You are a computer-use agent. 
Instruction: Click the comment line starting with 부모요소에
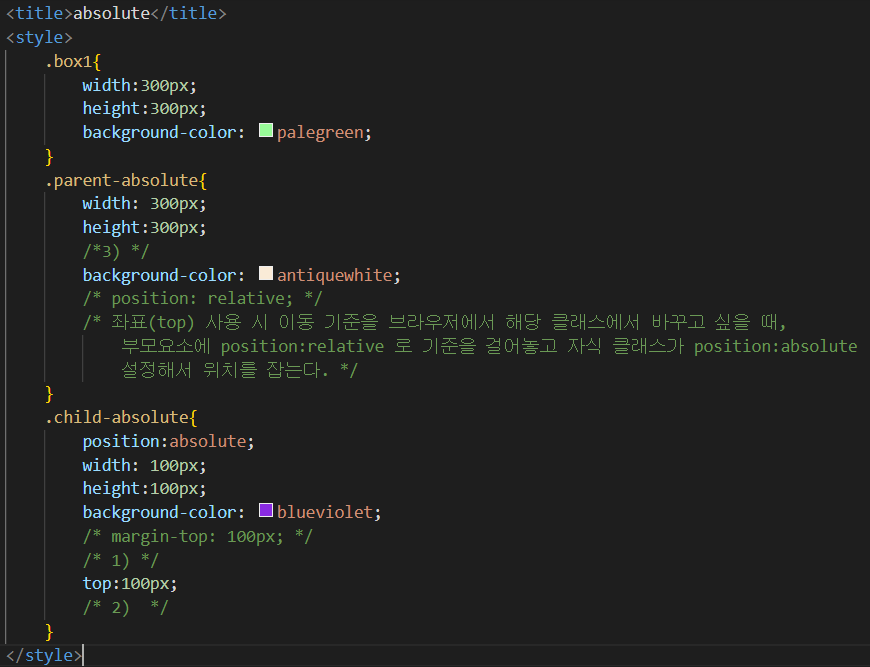(489, 346)
